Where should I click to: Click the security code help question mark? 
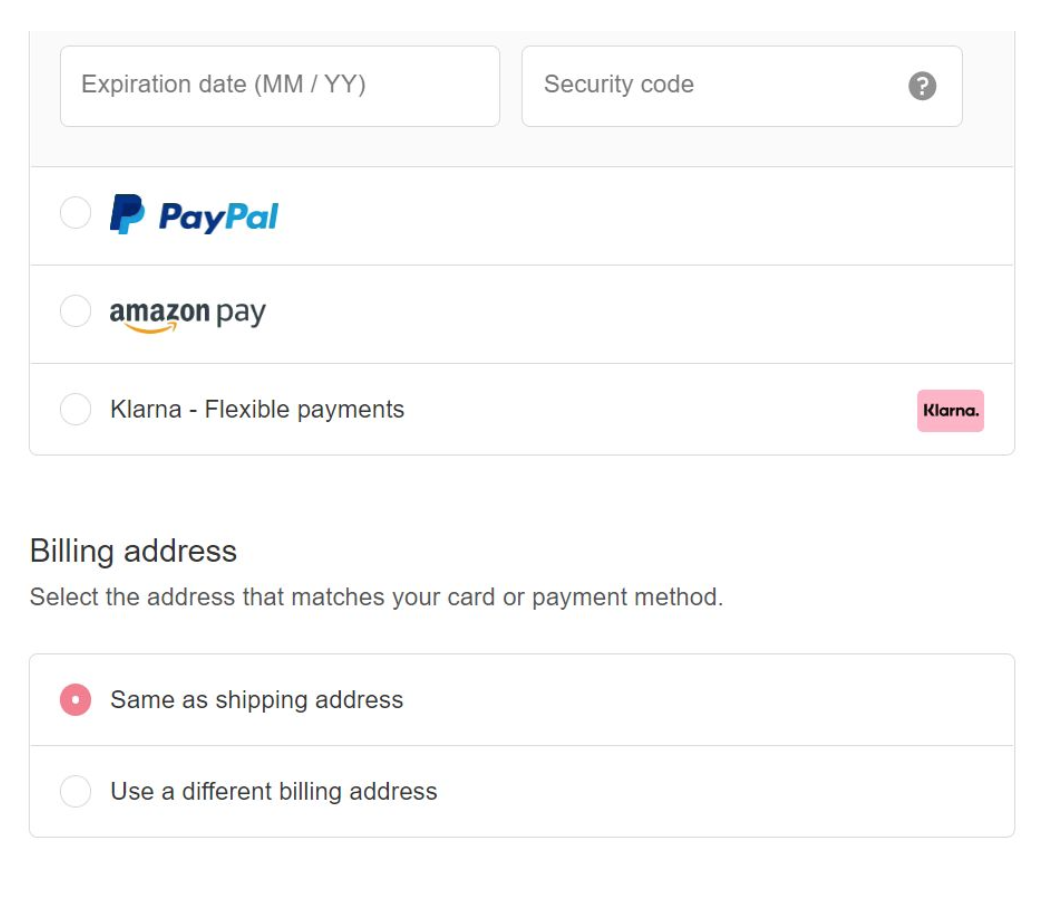[x=922, y=86]
